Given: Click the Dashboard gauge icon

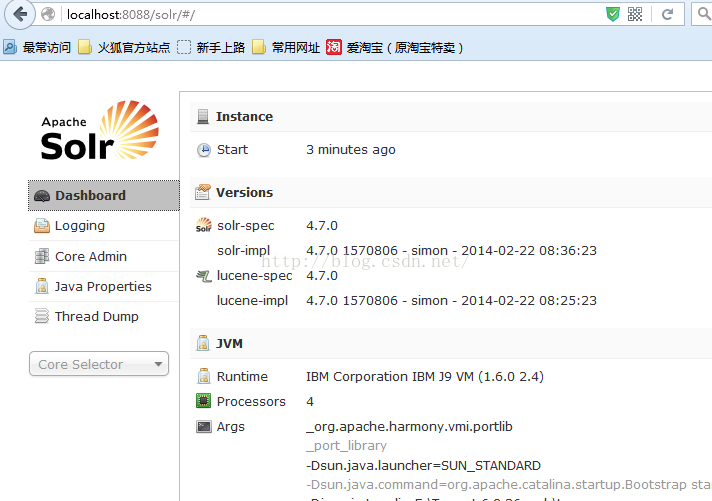Looking at the screenshot, I should [x=42, y=196].
